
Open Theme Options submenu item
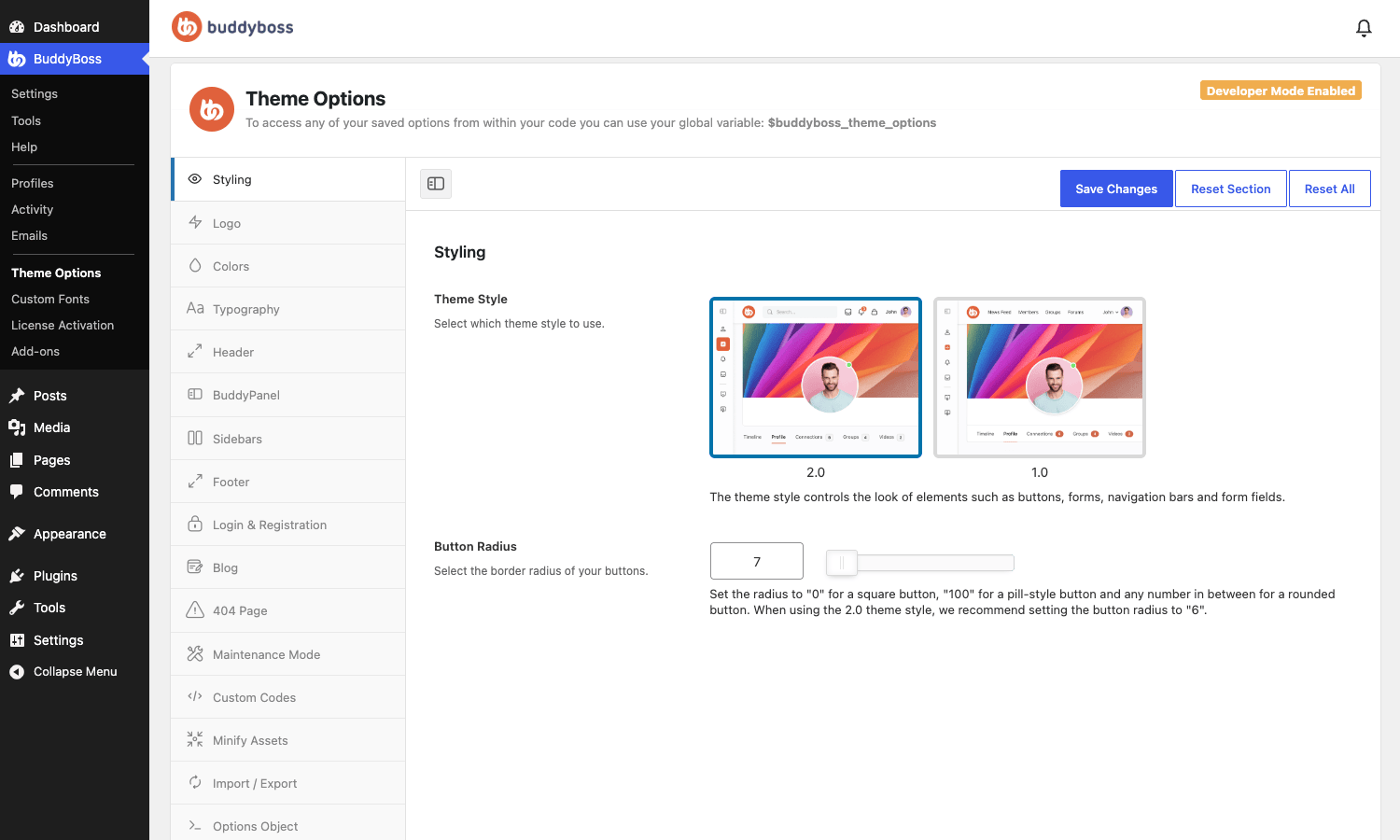pyautogui.click(x=56, y=273)
